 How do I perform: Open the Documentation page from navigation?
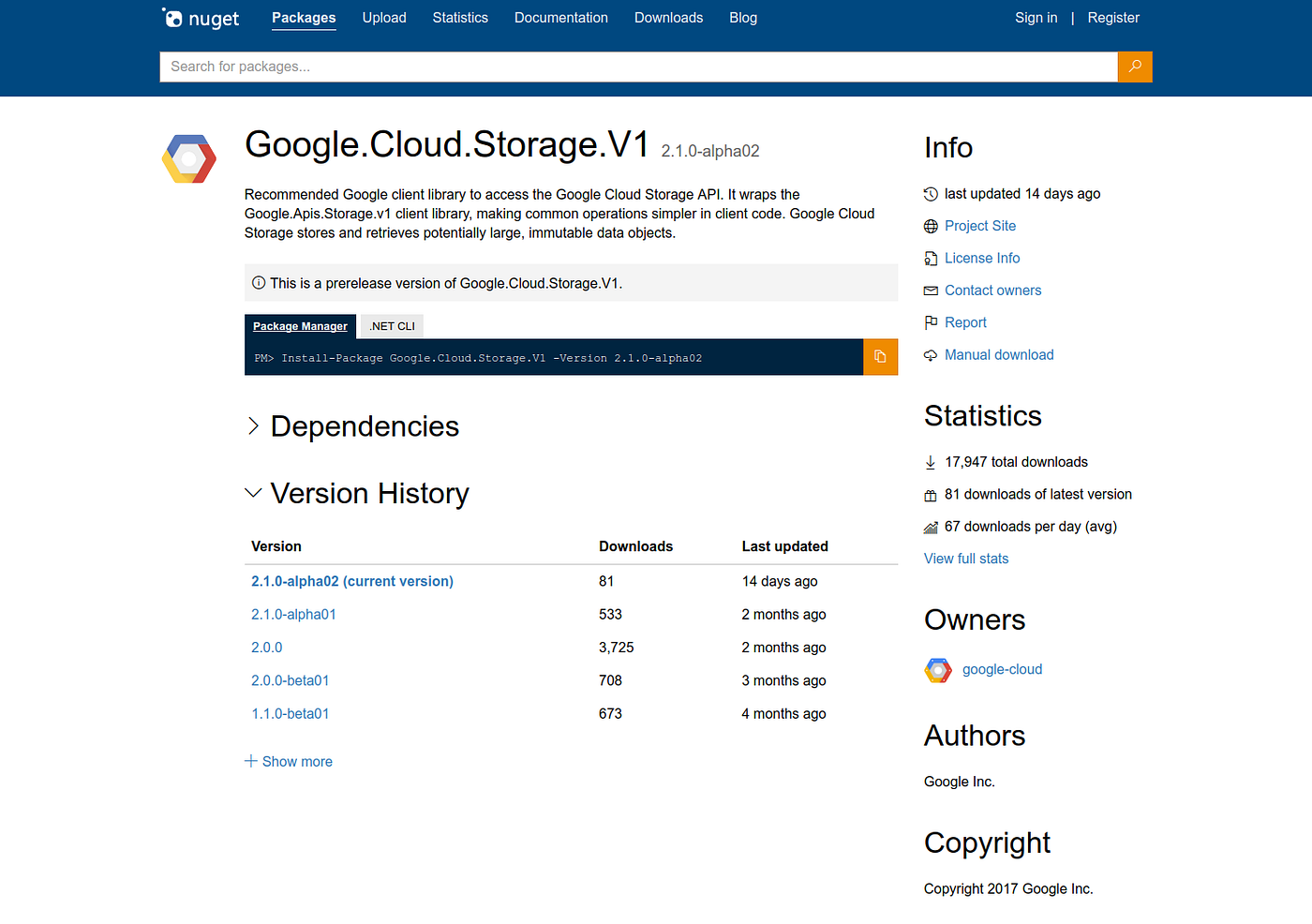pyautogui.click(x=560, y=18)
